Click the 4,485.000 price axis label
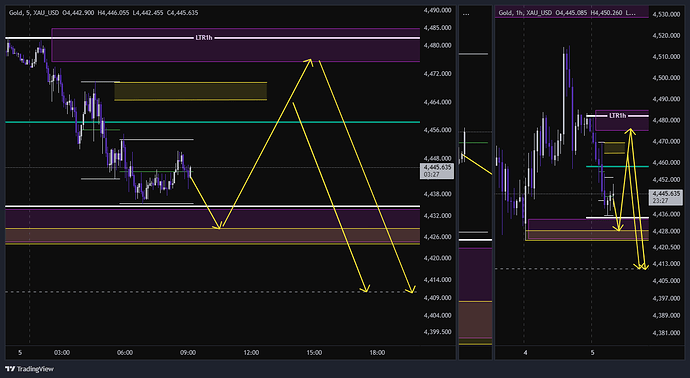Viewport: 690px width, 378px height. (437, 28)
